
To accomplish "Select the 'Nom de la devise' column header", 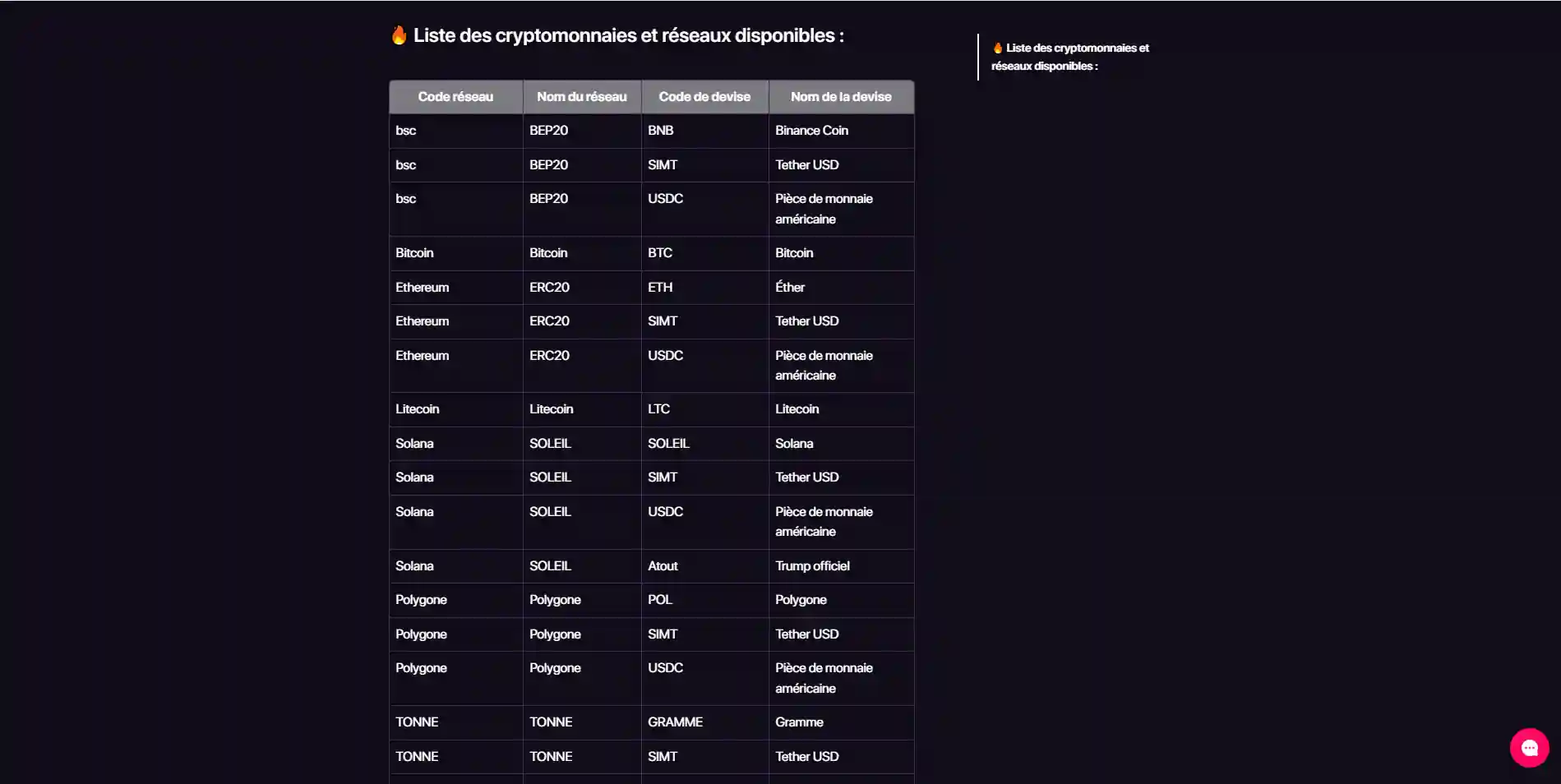I will point(841,97).
